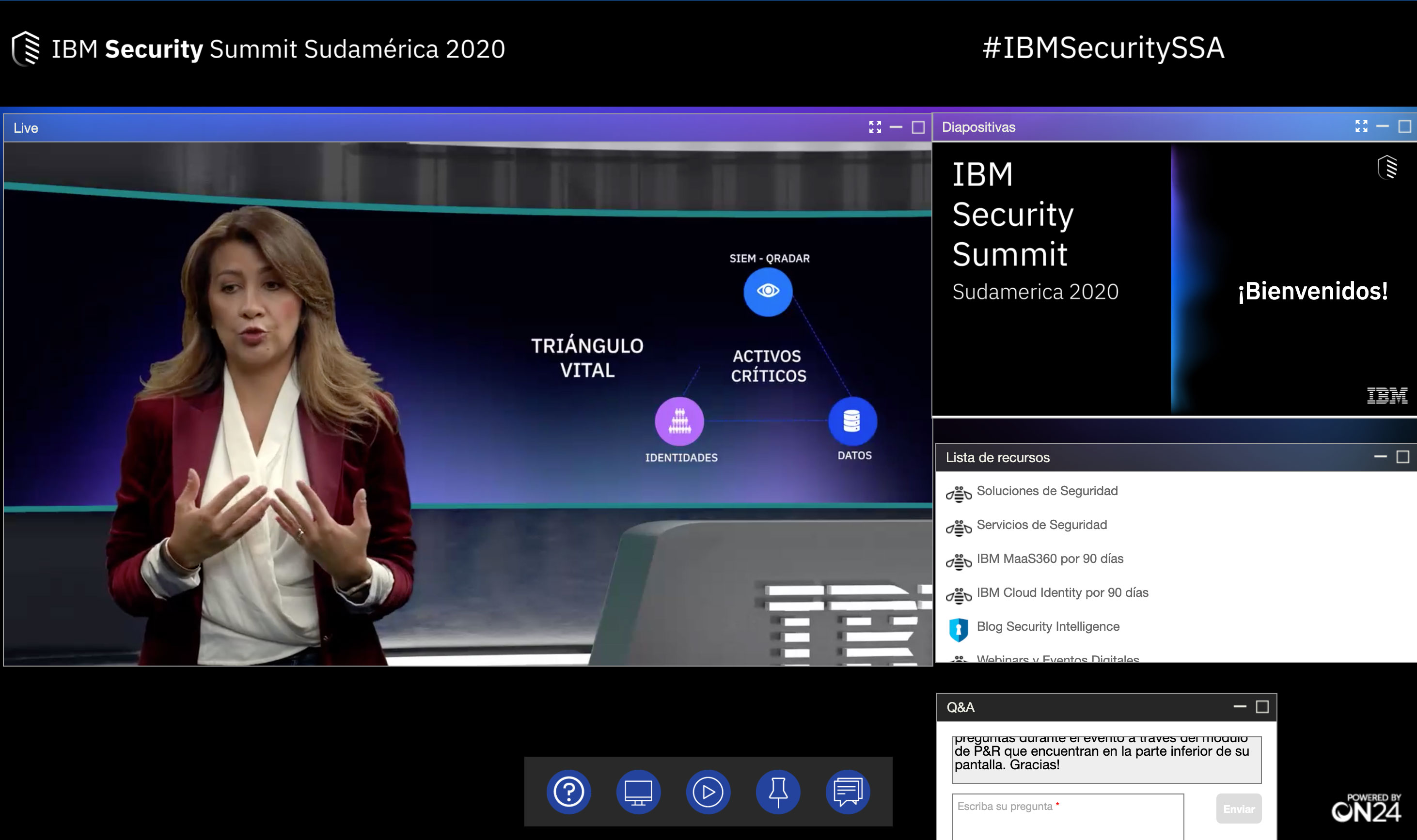Viewport: 1417px width, 840px height.
Task: Open the Q&A chat bubble icon
Action: tap(848, 792)
